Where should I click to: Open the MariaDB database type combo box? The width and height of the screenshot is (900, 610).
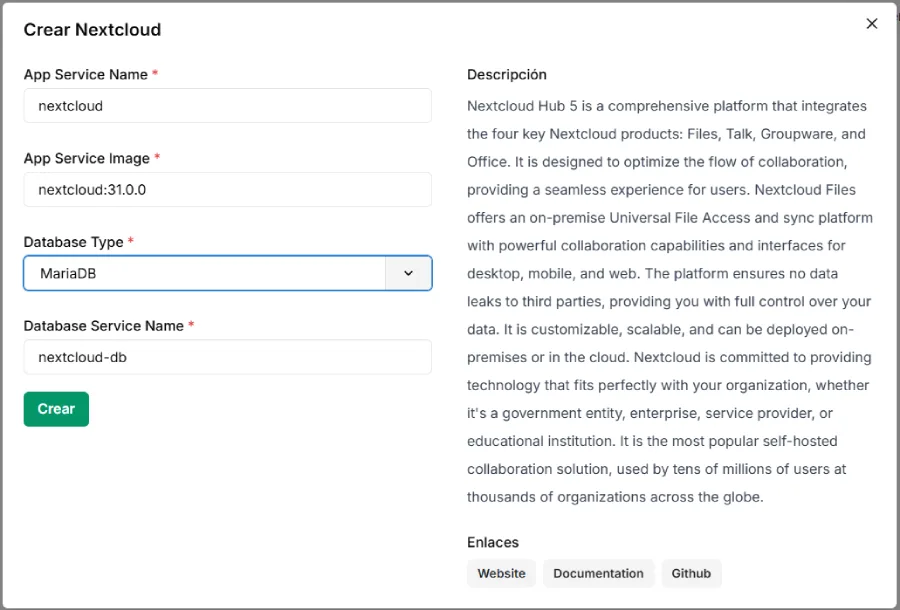pos(205,273)
